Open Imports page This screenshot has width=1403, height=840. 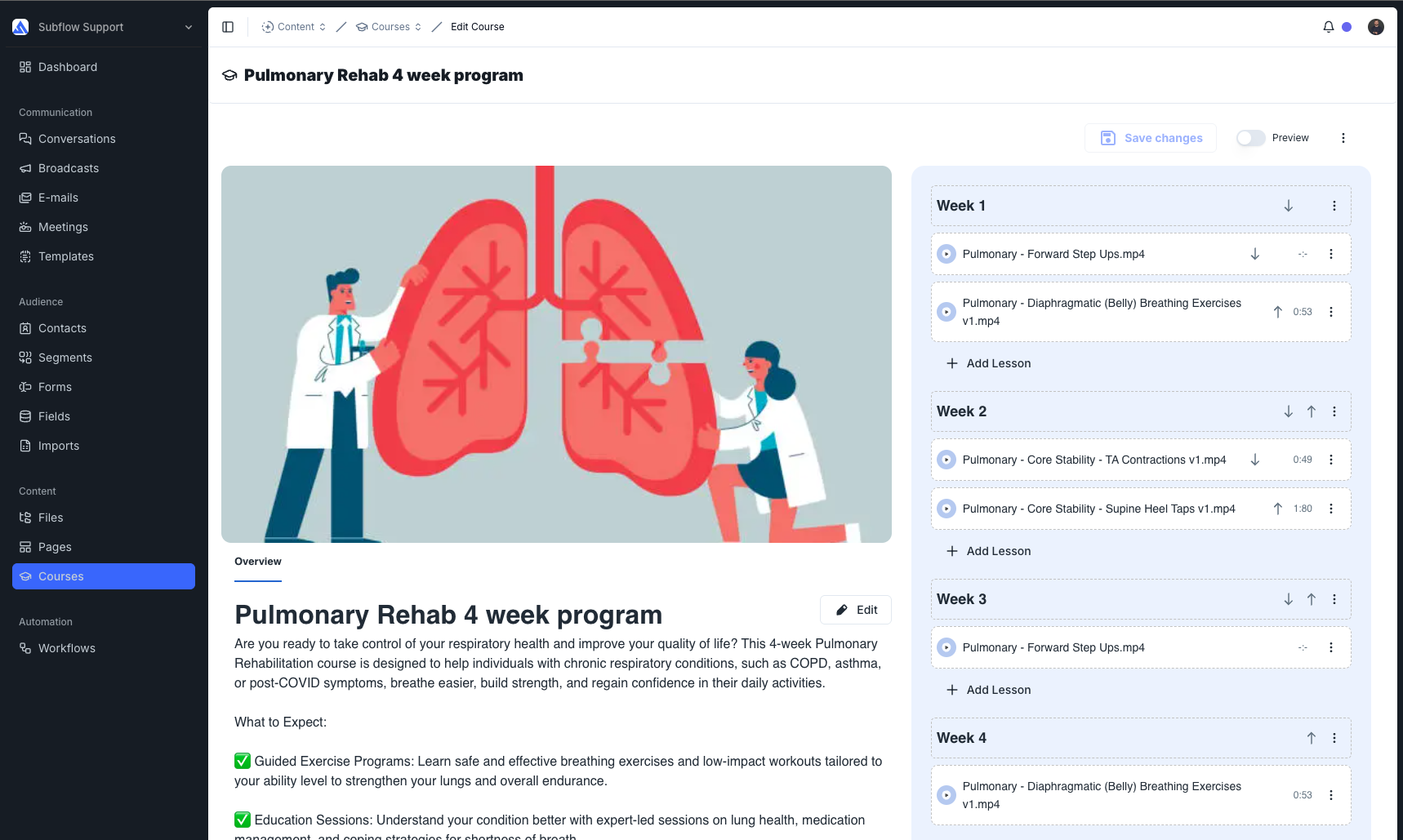click(104, 446)
